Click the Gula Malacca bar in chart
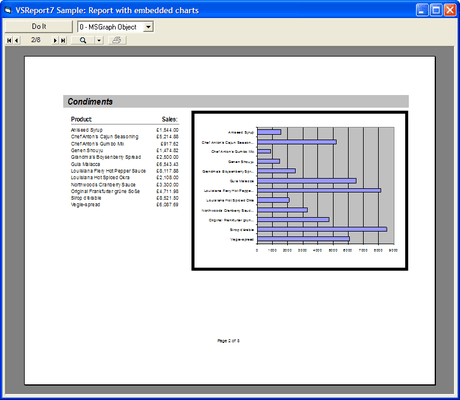The image size is (460, 400). (x=307, y=181)
